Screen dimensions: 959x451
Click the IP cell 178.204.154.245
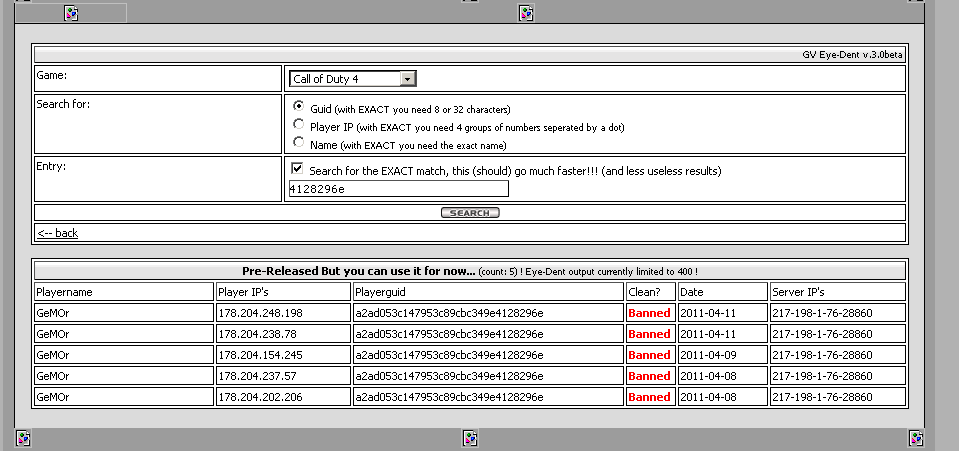pos(284,355)
